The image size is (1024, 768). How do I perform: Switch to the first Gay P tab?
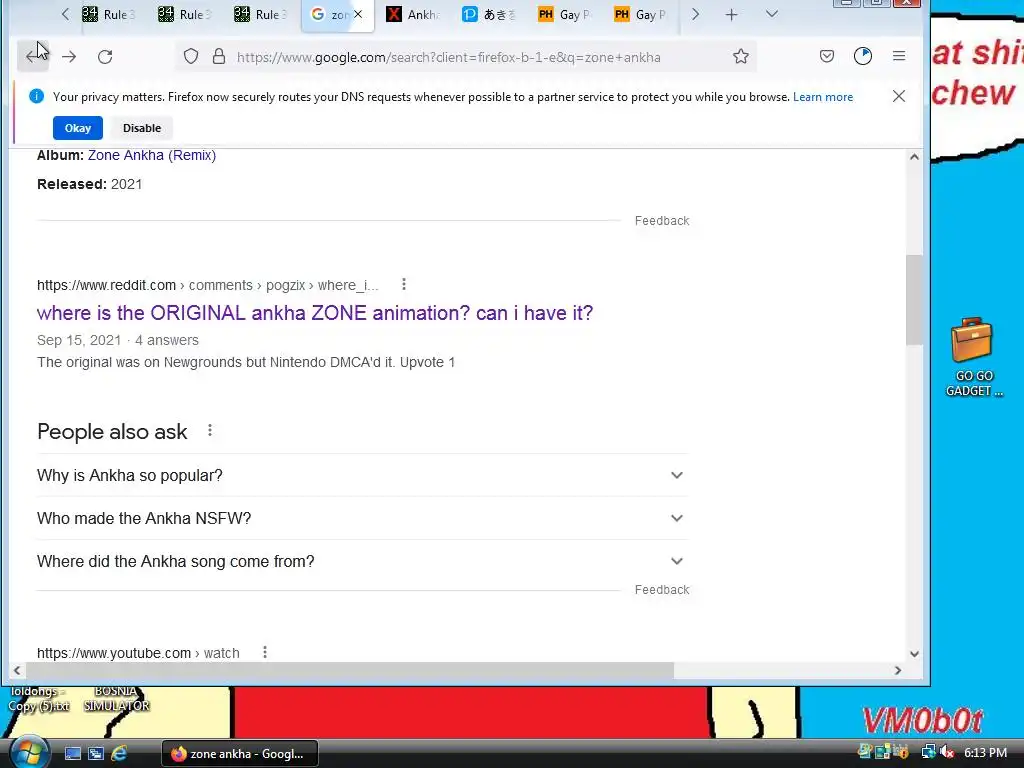566,14
